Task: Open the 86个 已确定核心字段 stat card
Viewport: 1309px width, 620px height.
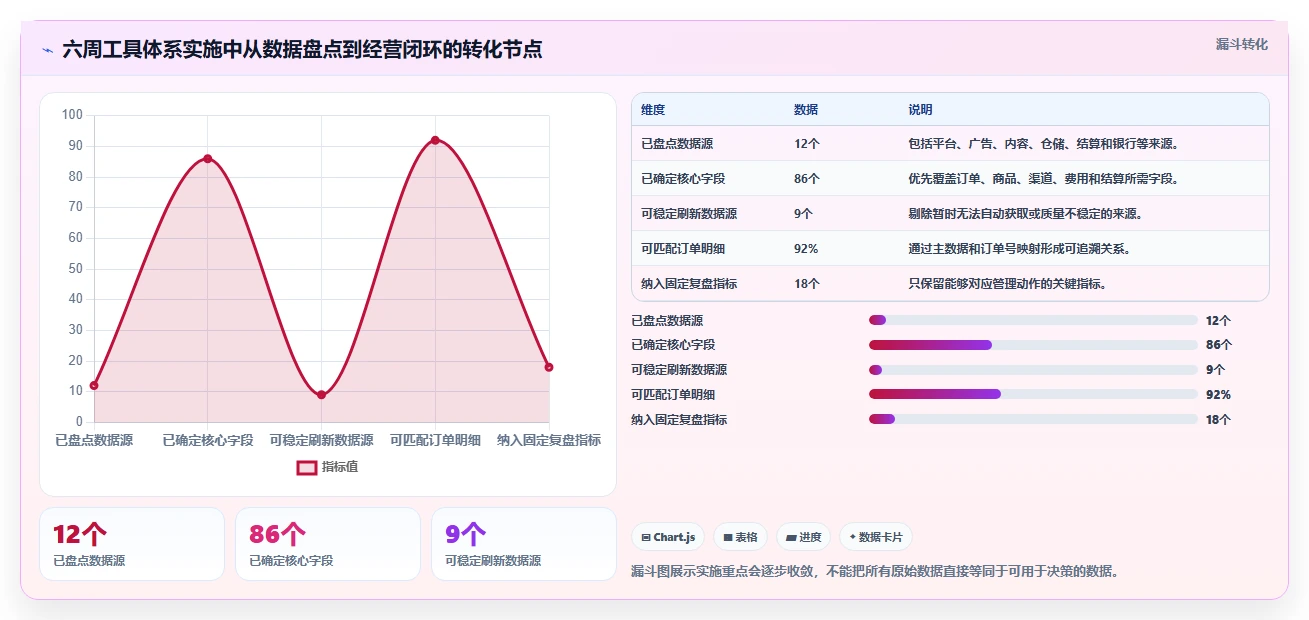Action: [328, 544]
